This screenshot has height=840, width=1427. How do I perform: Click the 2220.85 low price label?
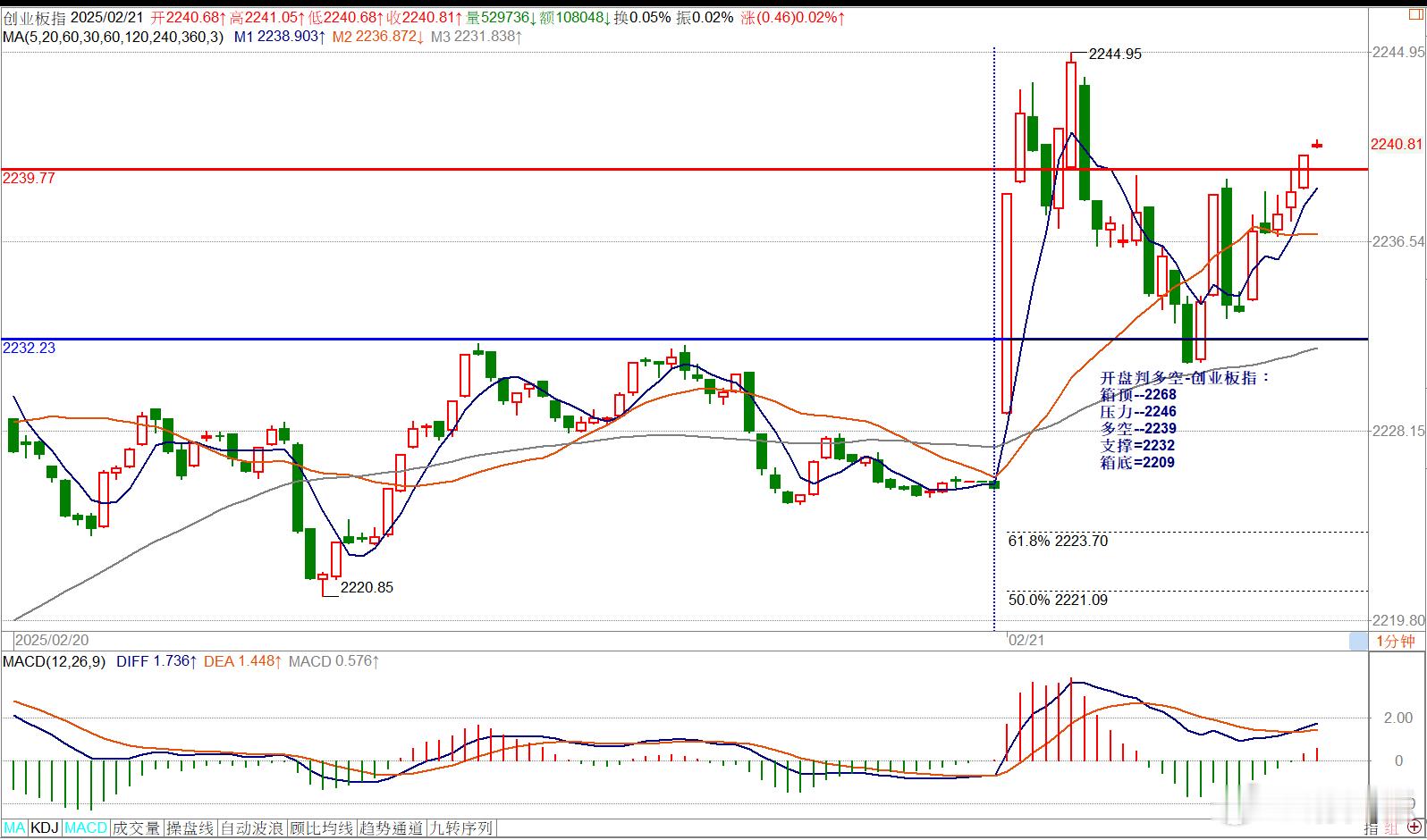[x=367, y=587]
